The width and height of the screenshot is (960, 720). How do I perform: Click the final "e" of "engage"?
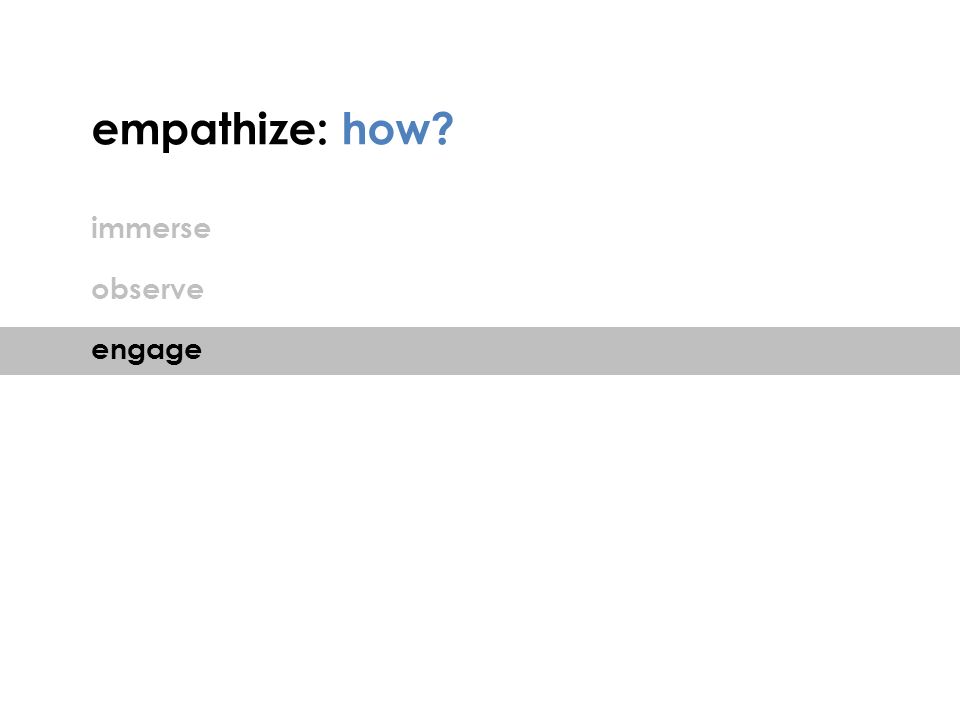click(192, 350)
